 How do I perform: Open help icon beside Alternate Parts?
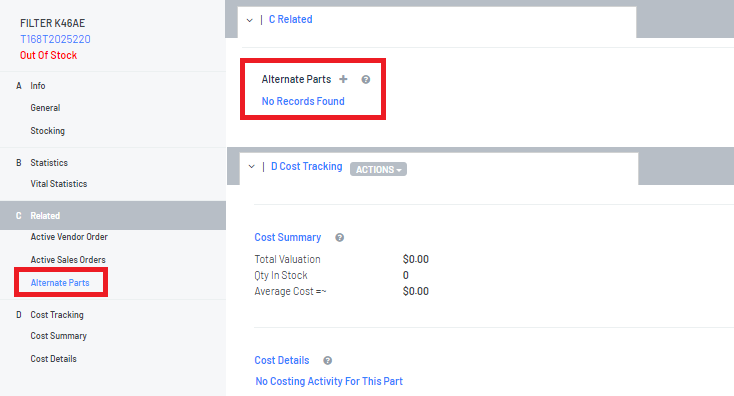pos(366,80)
